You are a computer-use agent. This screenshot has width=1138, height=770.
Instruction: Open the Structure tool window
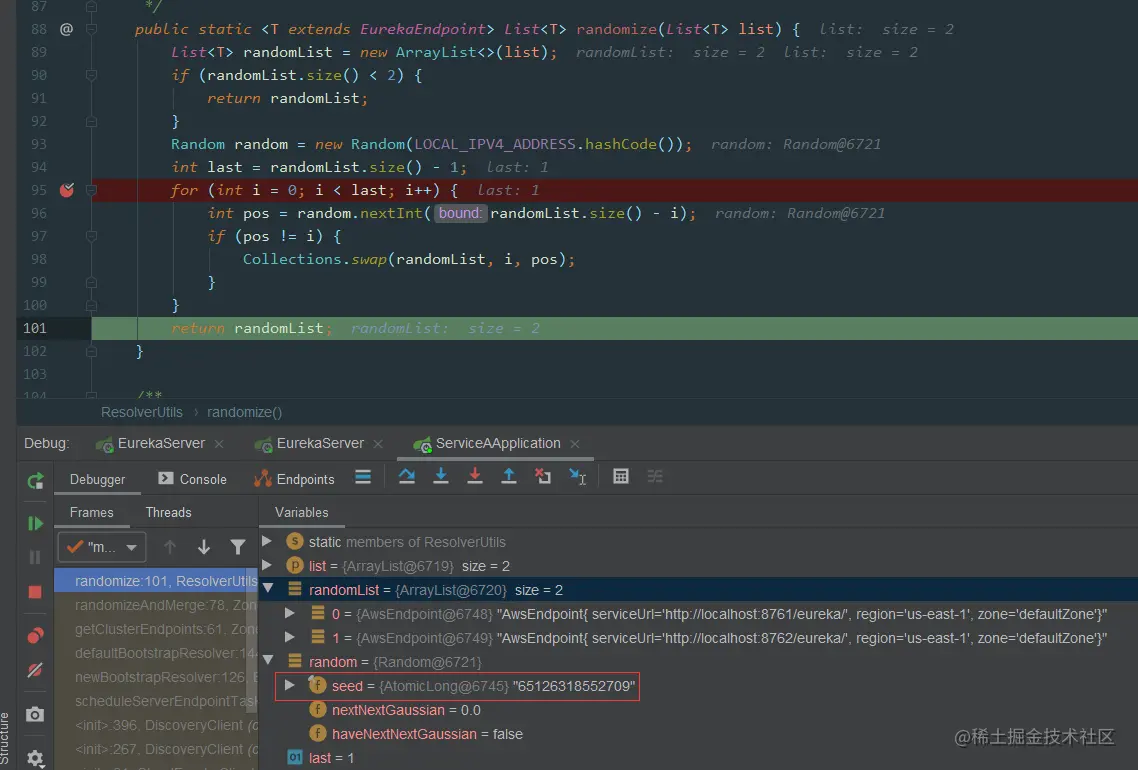(6, 740)
